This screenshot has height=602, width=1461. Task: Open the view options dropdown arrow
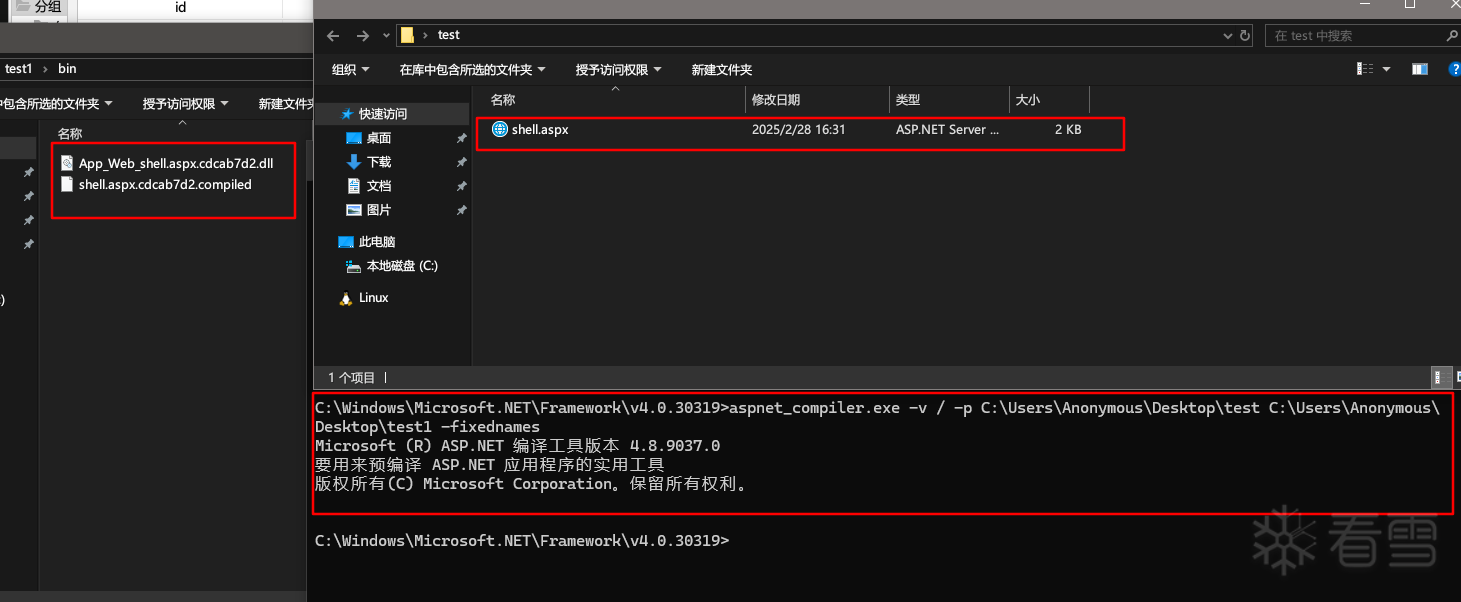pos(1386,69)
